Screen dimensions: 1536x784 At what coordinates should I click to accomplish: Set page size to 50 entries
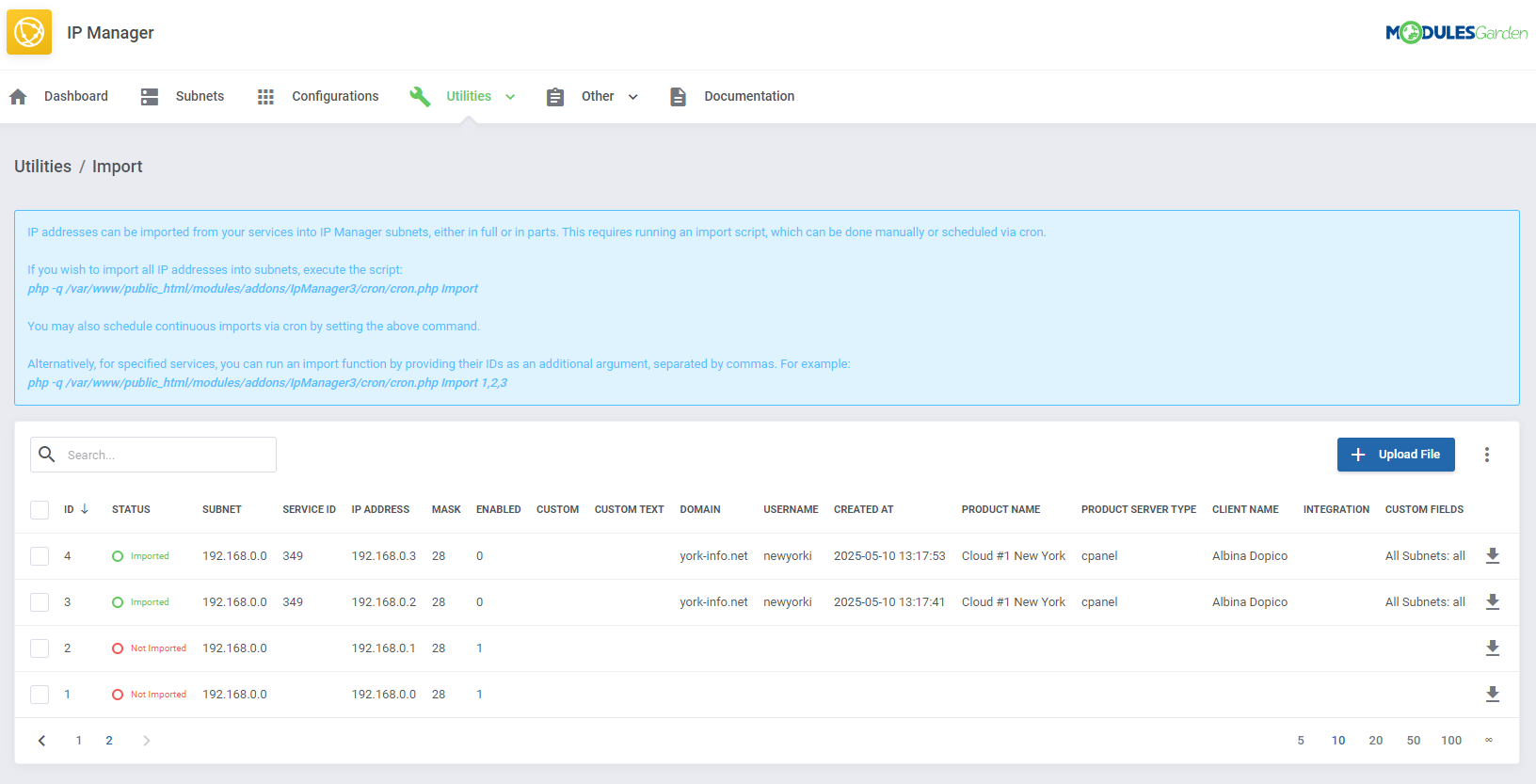pos(1413,741)
